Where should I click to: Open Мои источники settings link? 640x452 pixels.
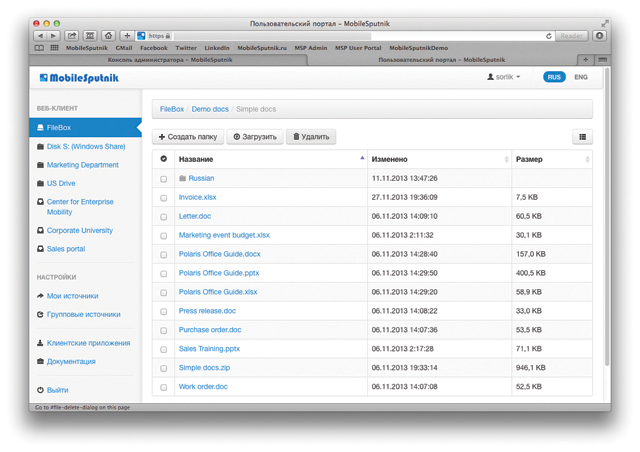[x=72, y=296]
